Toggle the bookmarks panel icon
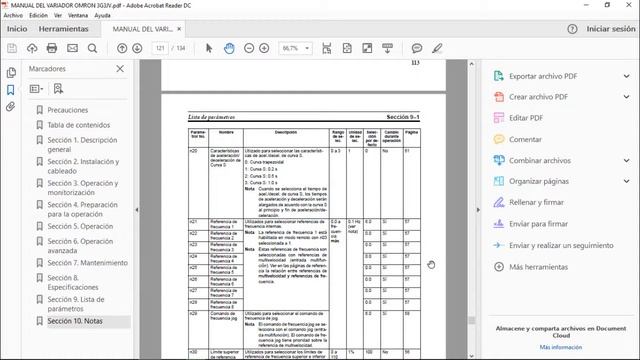The height and width of the screenshot is (360, 640). click(11, 90)
